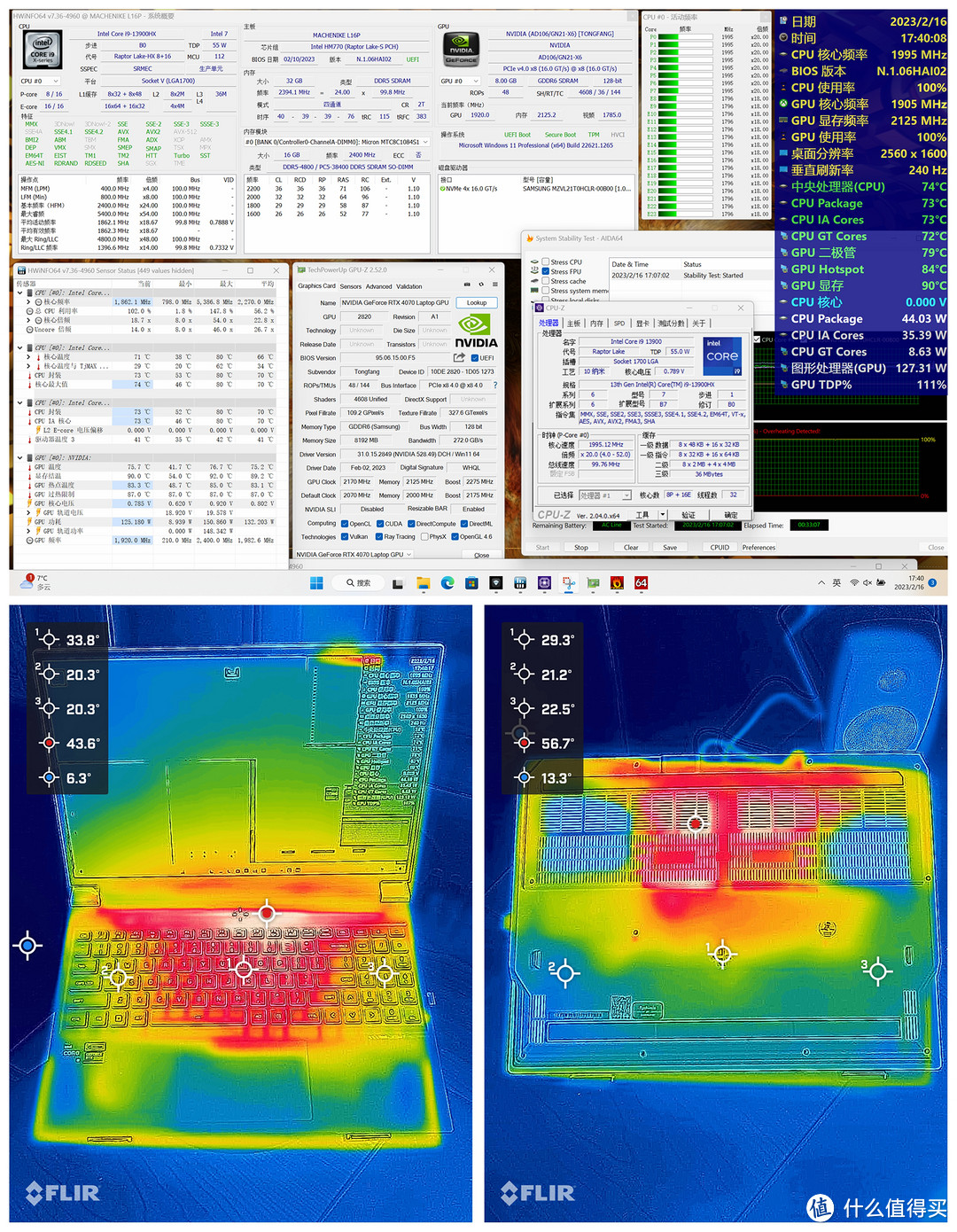Expand the GPU 轨道电压 row
The image size is (957, 1232).
[28, 512]
